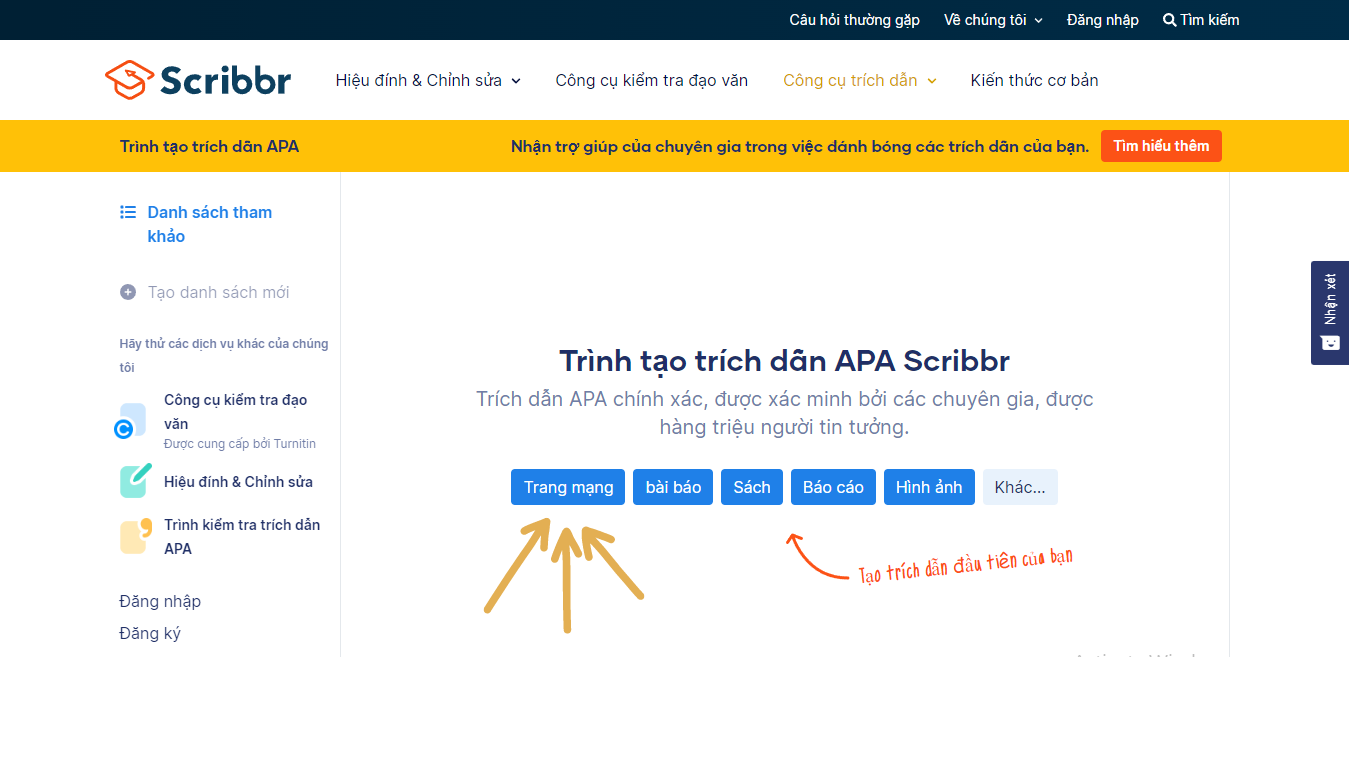Click the Scribbr graduation cap logo icon

coord(129,80)
